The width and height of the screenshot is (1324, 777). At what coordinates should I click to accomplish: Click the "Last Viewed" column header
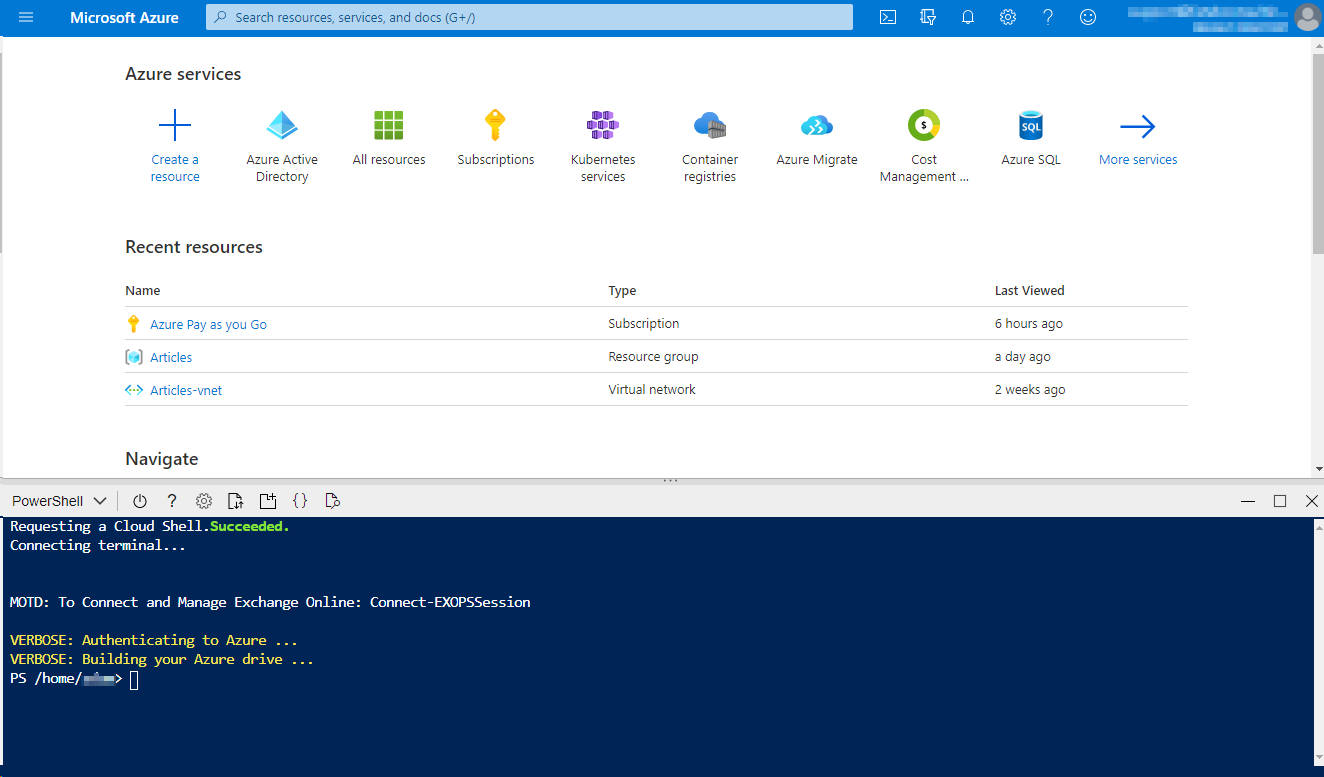click(x=1029, y=291)
